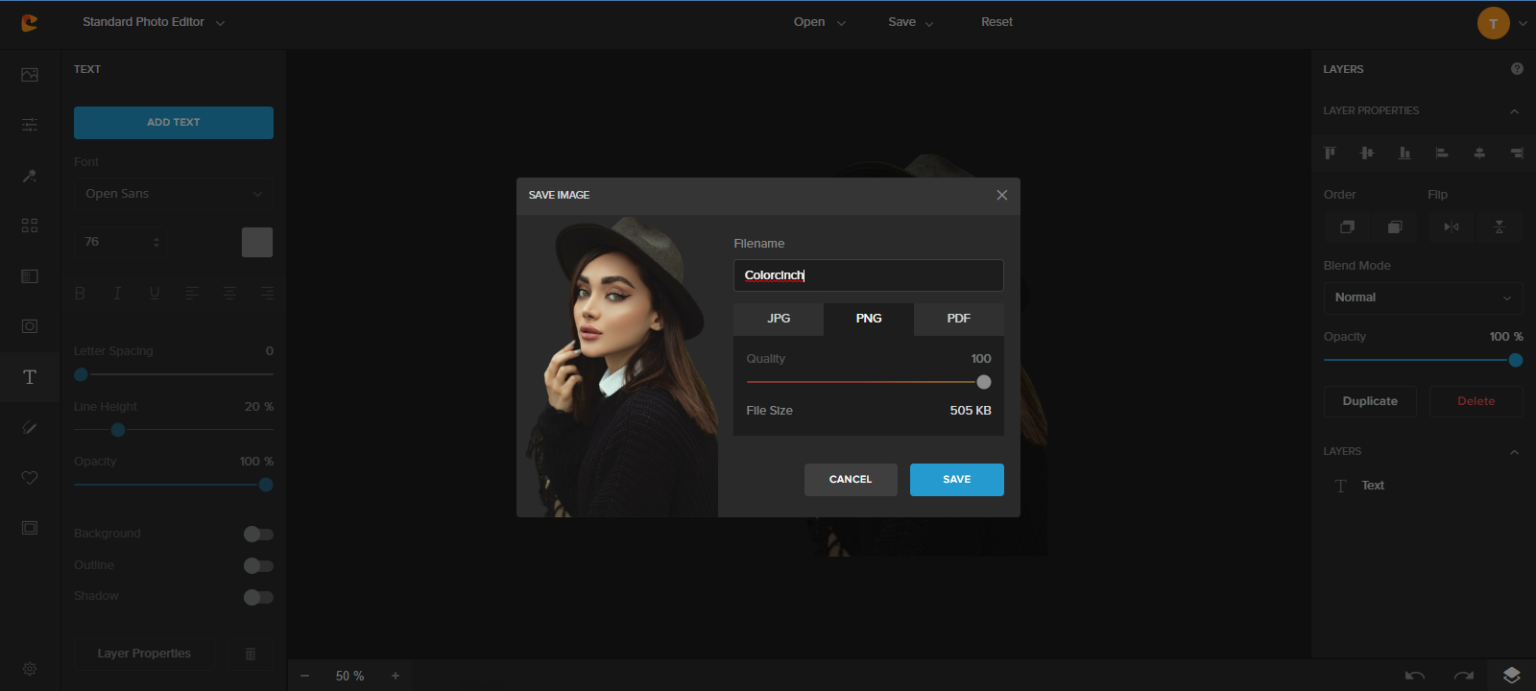
Task: Flip layer vertically icon
Action: pyautogui.click(x=1499, y=227)
